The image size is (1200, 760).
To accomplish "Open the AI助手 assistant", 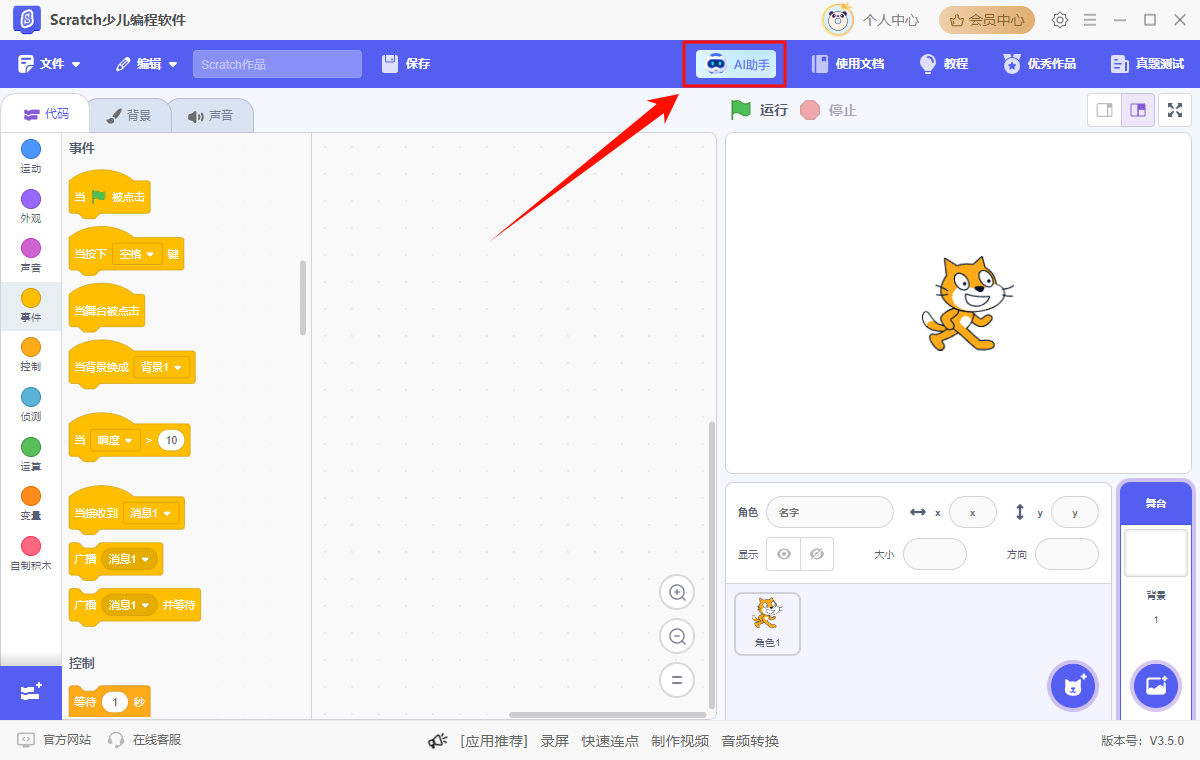I will coord(735,63).
